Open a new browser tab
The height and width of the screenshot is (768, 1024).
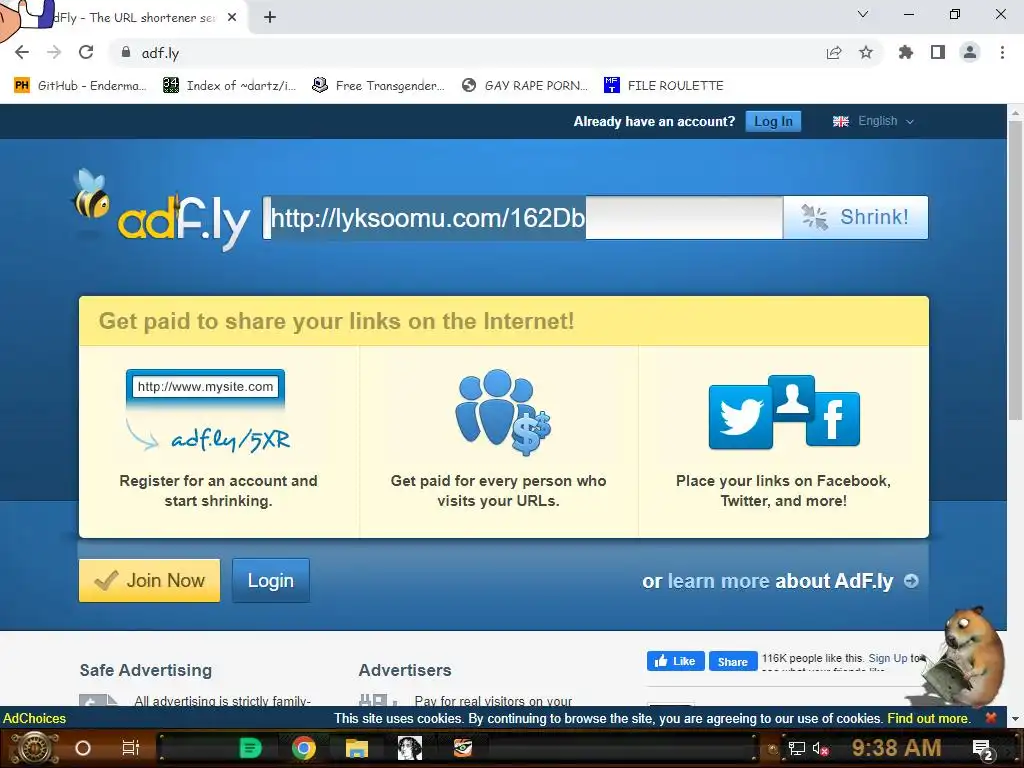(x=270, y=18)
